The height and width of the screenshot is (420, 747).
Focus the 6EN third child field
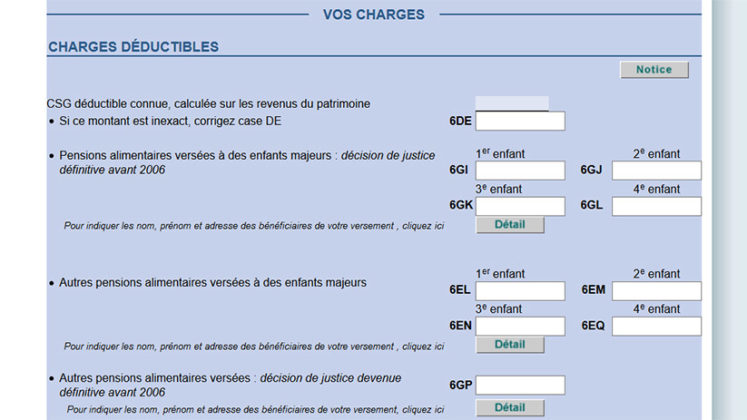coord(520,326)
